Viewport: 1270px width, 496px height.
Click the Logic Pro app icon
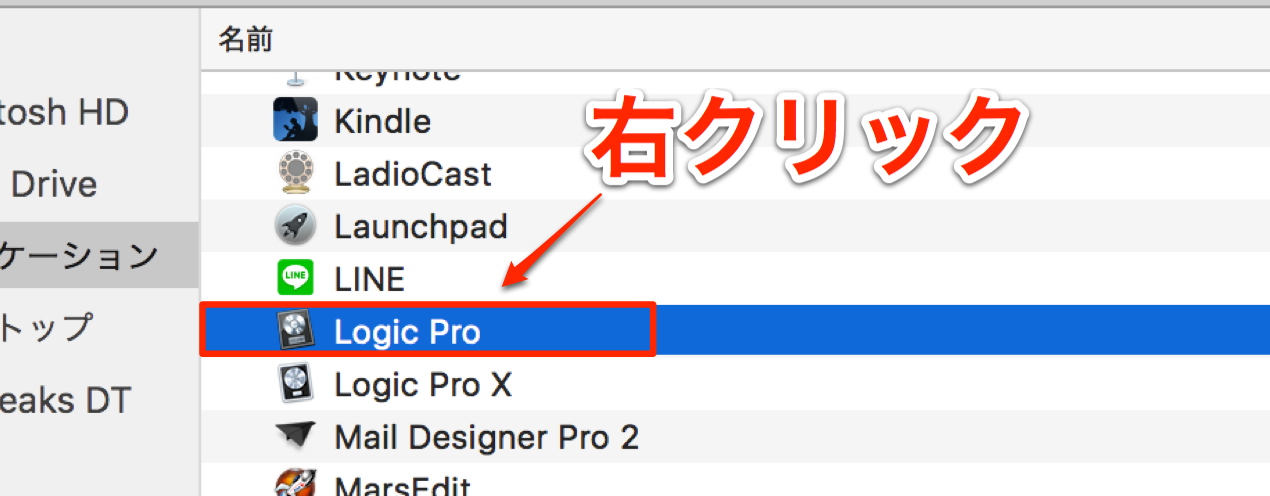295,330
